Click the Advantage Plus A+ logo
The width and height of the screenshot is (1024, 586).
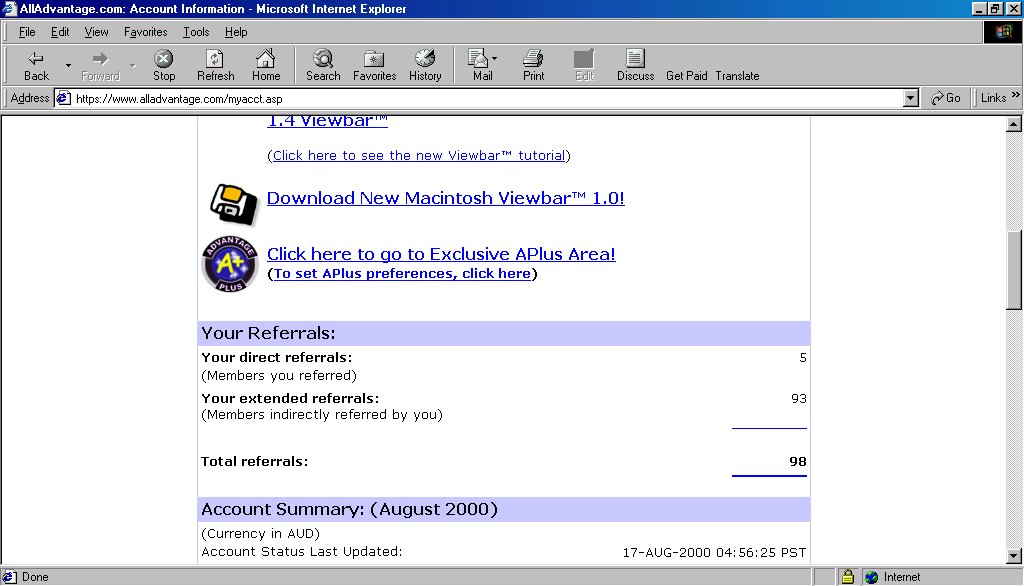pyautogui.click(x=230, y=265)
